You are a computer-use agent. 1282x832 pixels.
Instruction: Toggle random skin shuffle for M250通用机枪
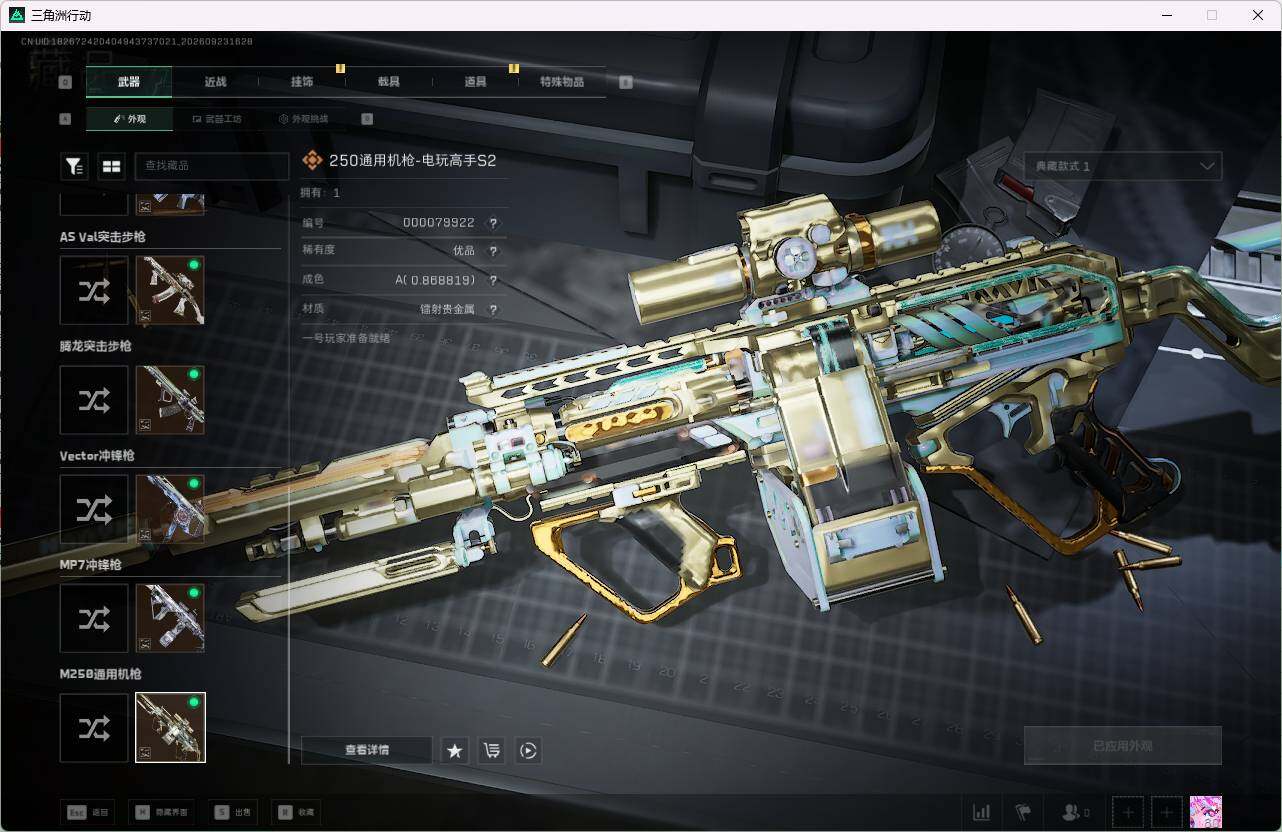coord(94,728)
